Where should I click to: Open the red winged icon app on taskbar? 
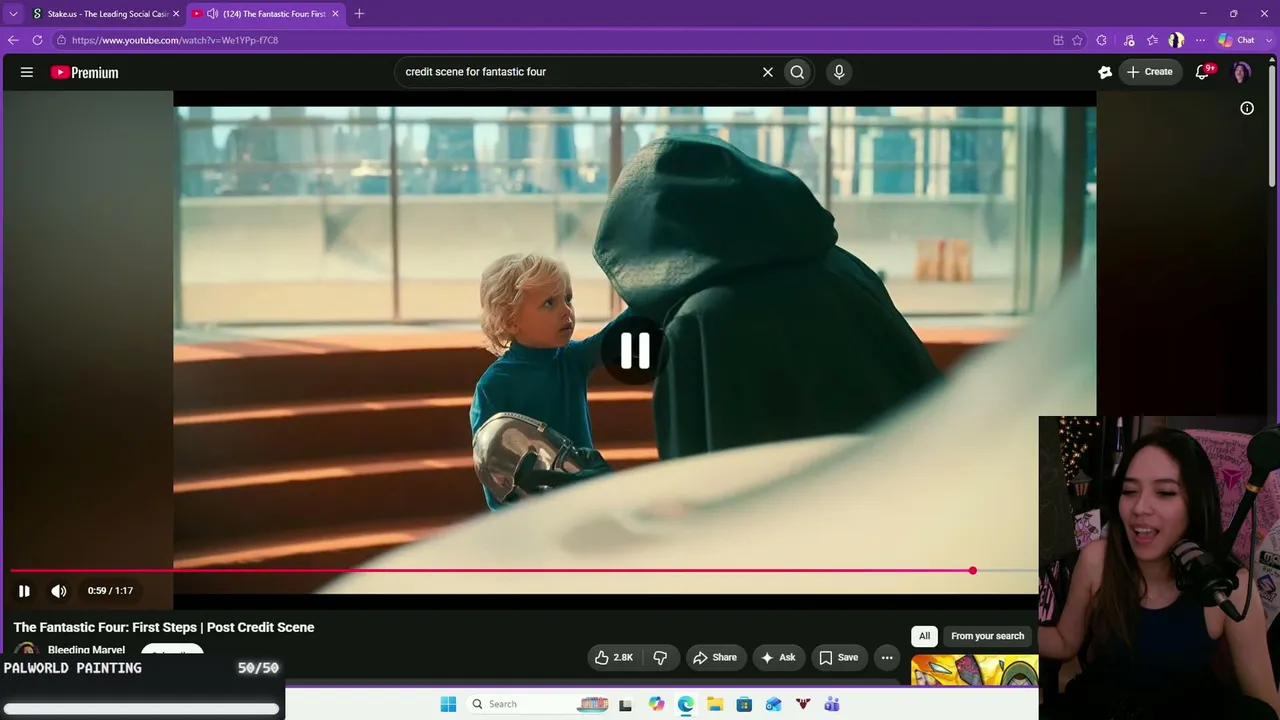pyautogui.click(x=803, y=704)
